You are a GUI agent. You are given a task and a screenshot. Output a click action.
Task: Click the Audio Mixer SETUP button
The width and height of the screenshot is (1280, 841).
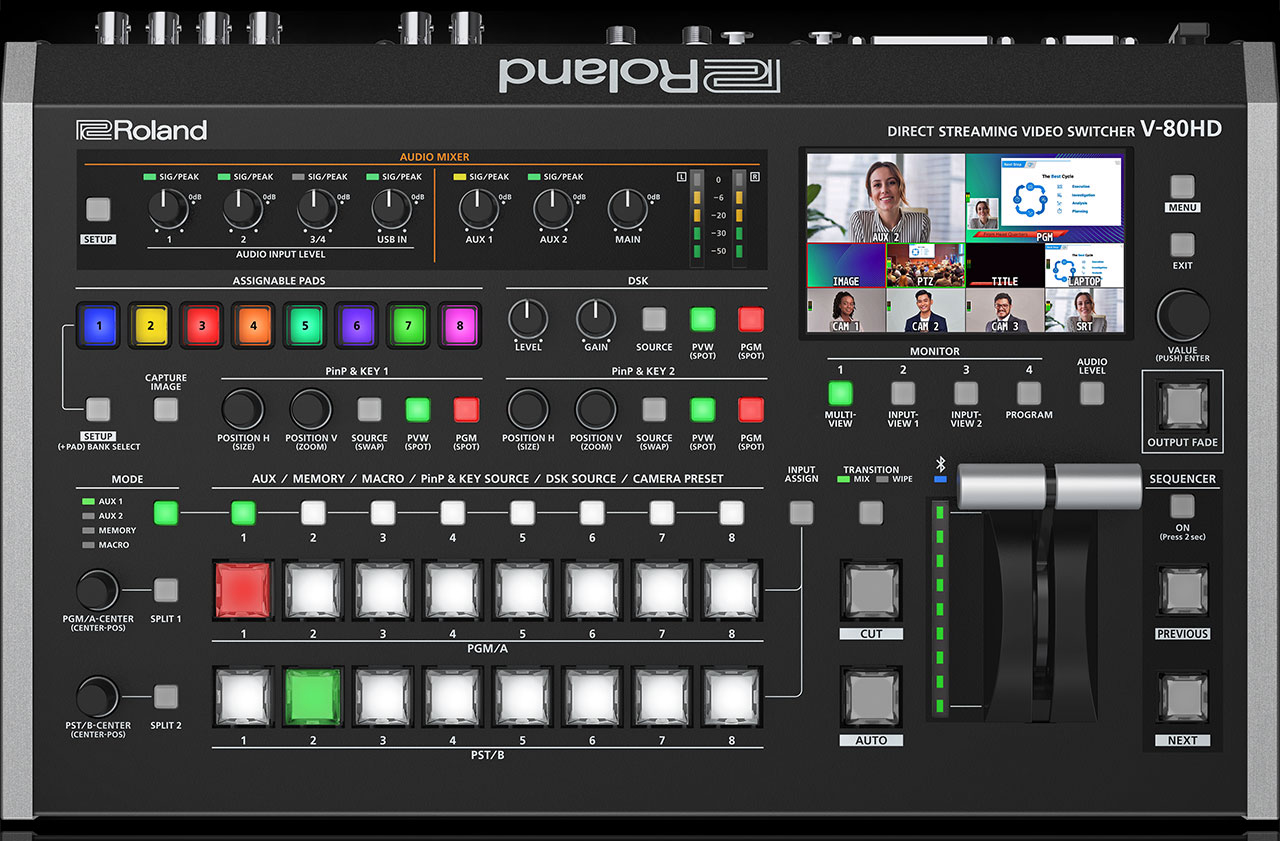point(98,209)
